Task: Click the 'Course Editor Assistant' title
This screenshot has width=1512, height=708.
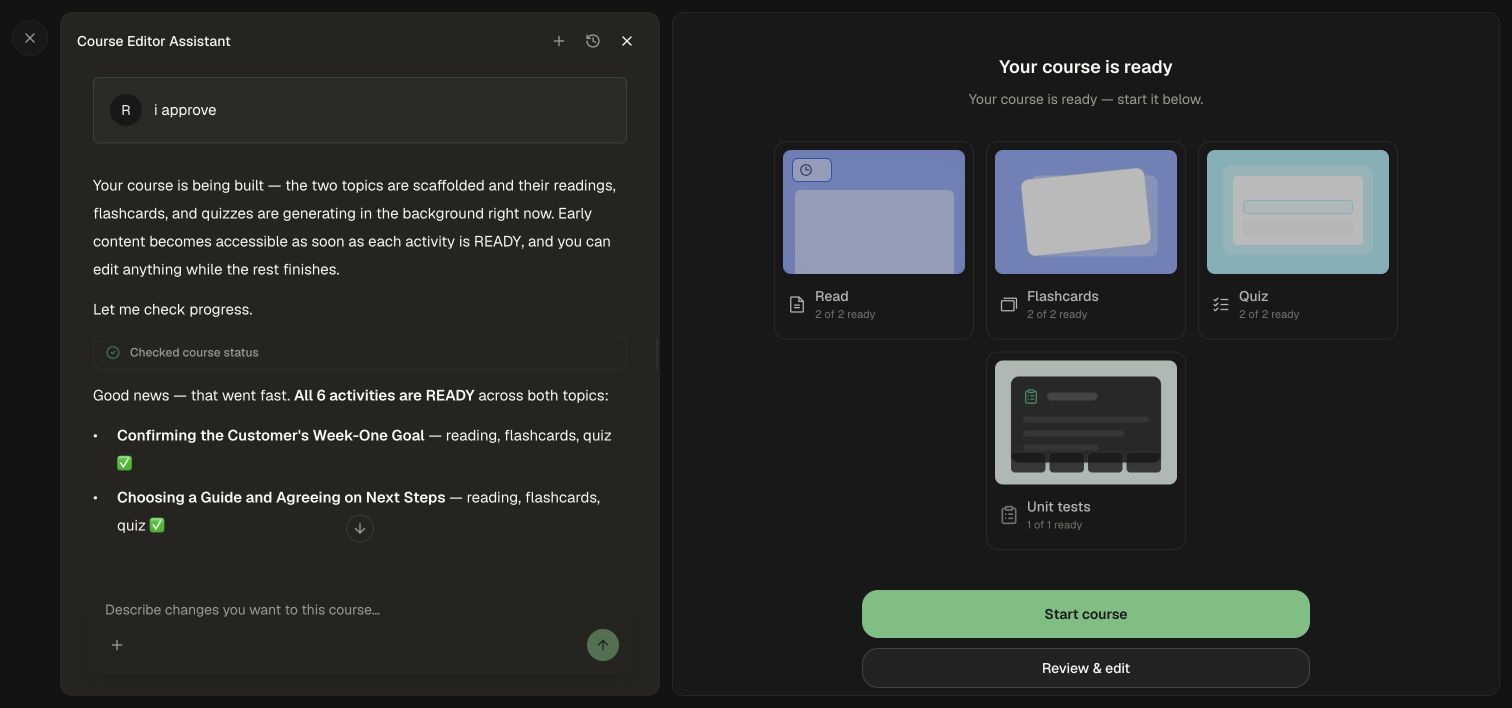Action: pos(154,41)
